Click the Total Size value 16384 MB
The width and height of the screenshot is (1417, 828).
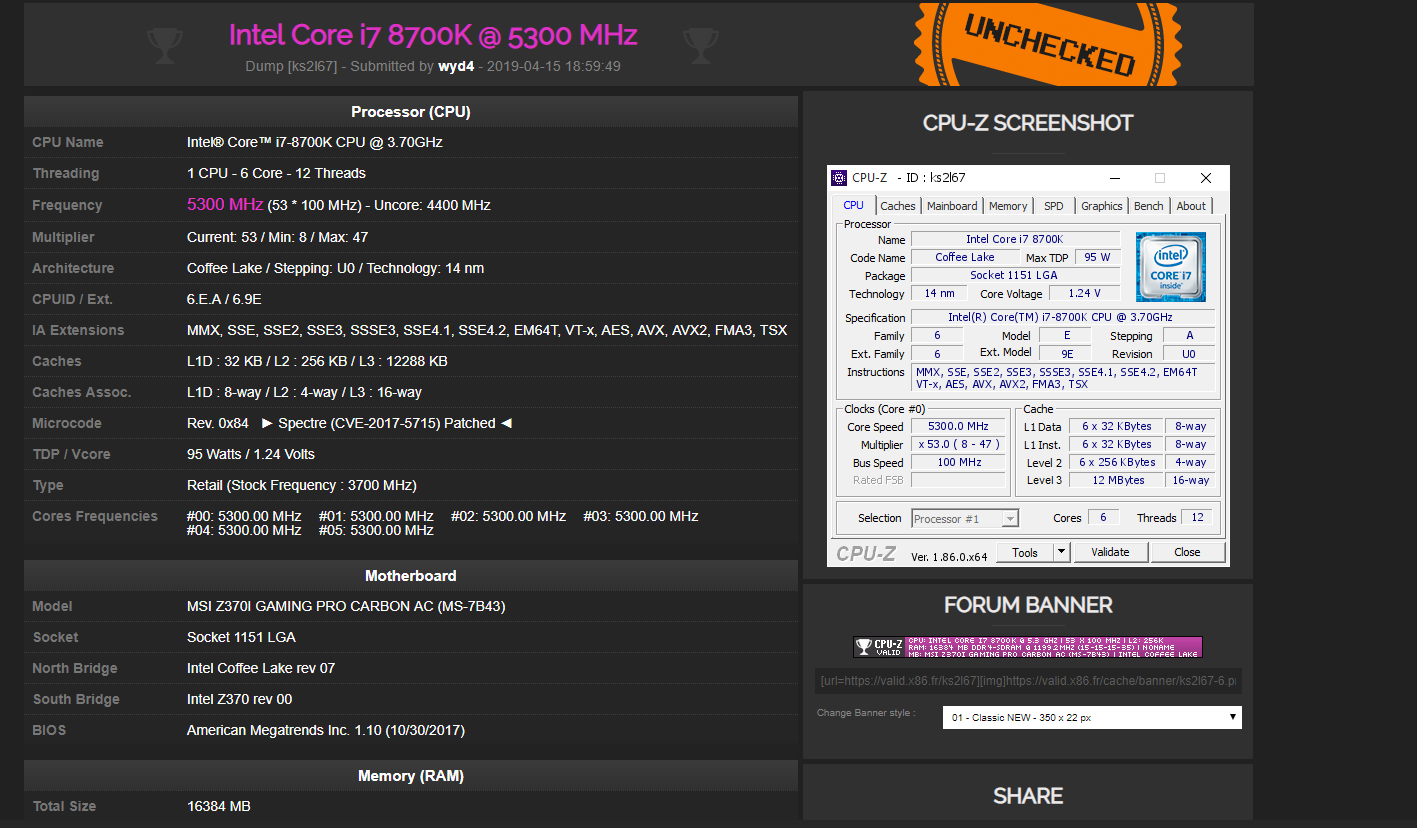pos(219,806)
